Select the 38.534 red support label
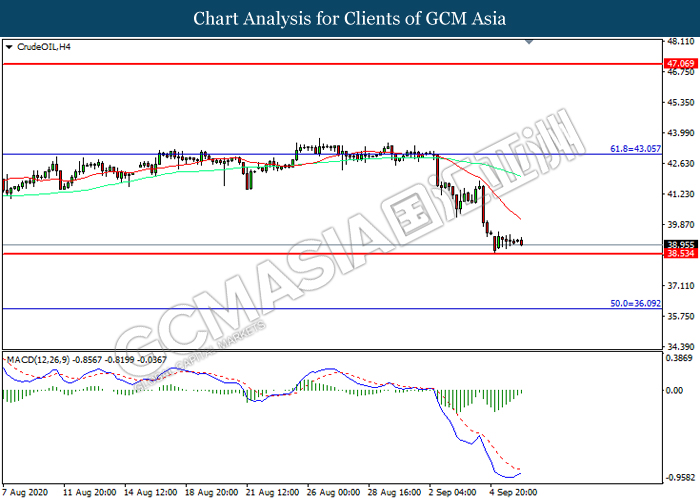The width and height of the screenshot is (700, 500). 680,254
